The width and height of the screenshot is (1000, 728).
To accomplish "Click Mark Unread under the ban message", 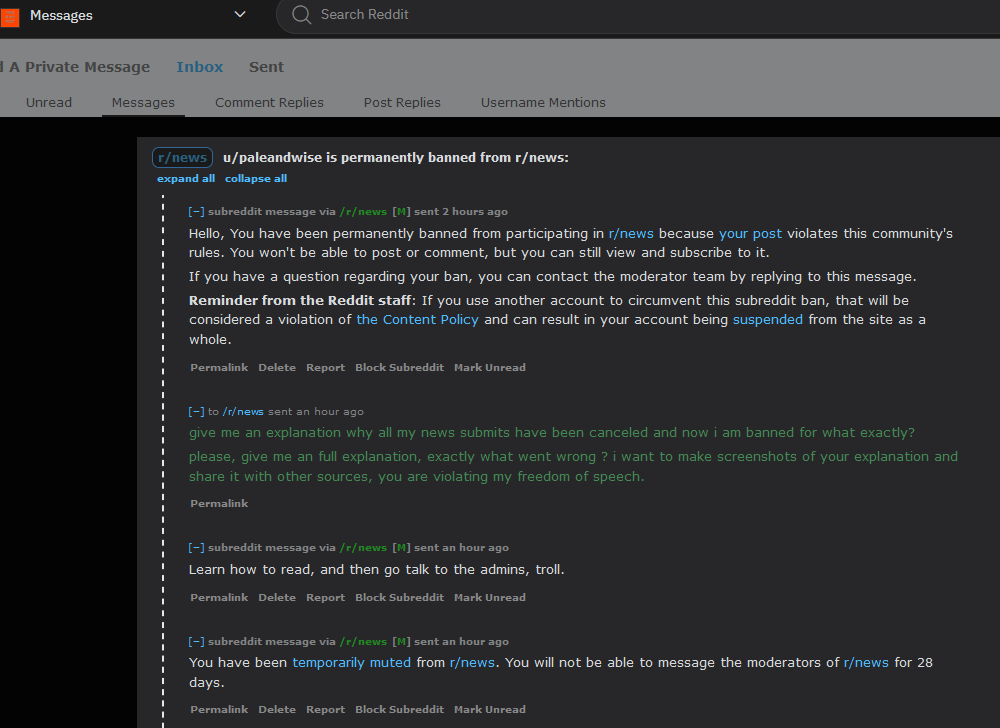I will (490, 367).
